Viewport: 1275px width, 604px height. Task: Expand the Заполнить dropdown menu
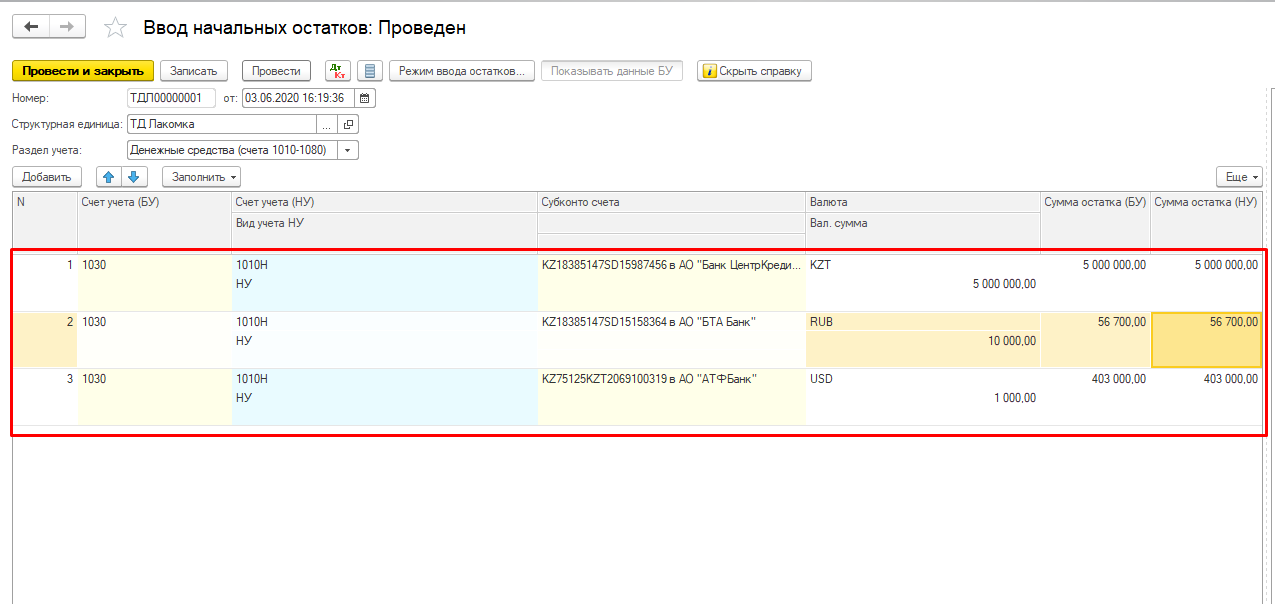[201, 177]
